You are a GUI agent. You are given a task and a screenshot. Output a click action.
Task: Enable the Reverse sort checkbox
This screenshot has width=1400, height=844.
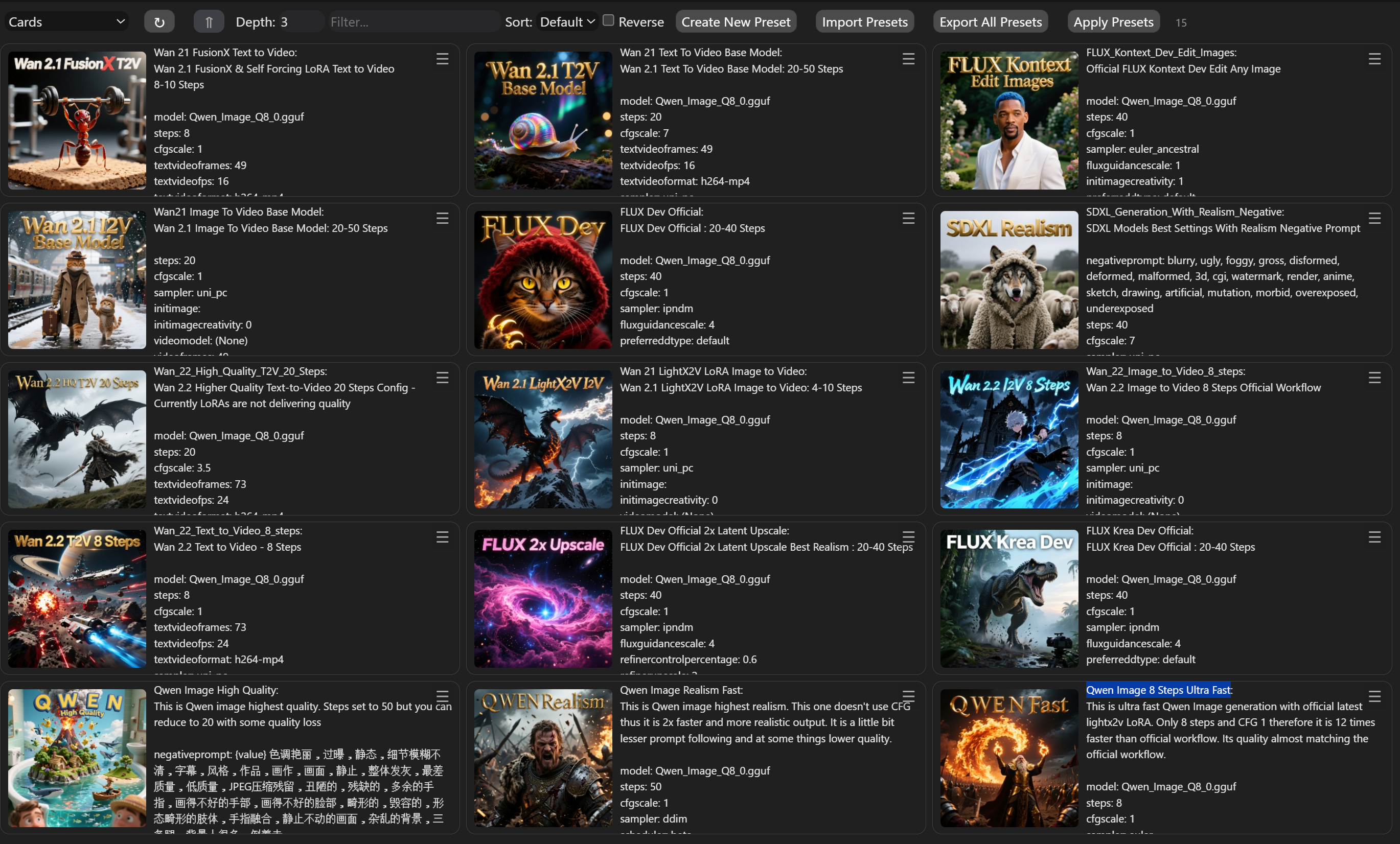[608, 21]
